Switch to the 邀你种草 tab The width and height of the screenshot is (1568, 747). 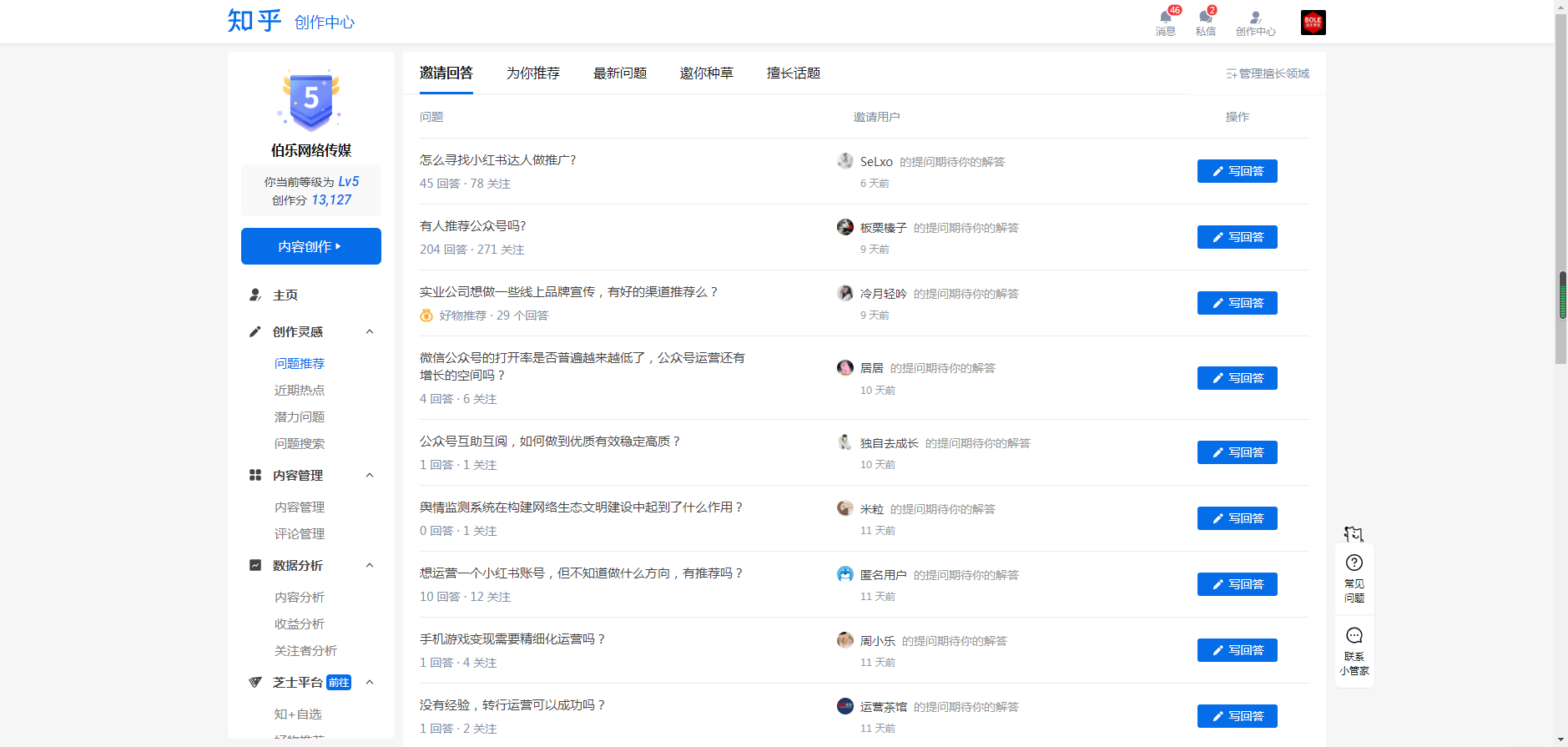(x=707, y=73)
